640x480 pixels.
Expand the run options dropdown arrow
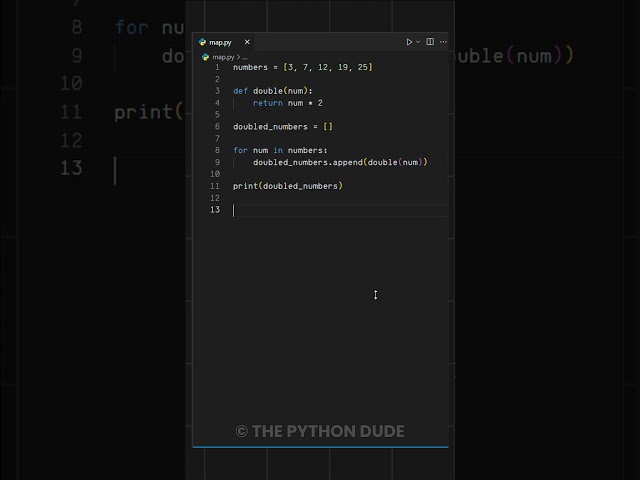coord(418,42)
